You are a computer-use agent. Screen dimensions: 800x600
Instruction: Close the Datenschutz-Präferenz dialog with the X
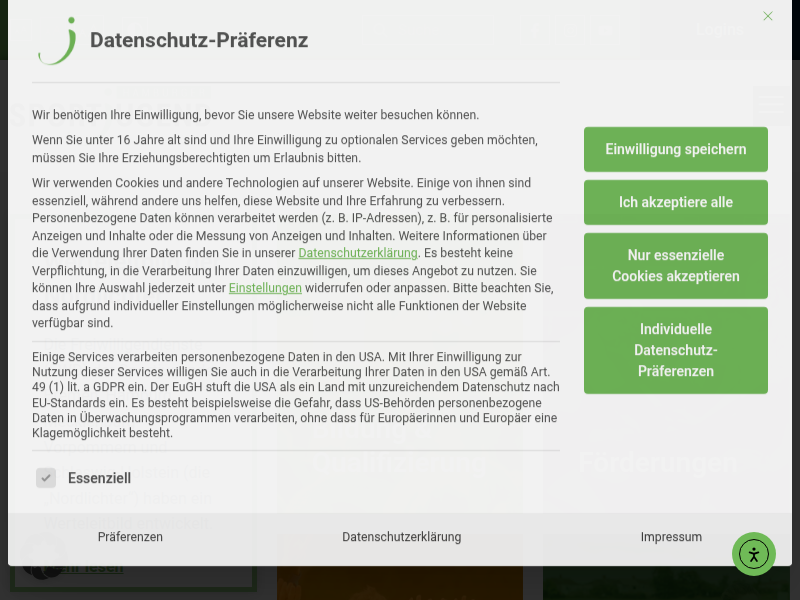click(x=768, y=16)
